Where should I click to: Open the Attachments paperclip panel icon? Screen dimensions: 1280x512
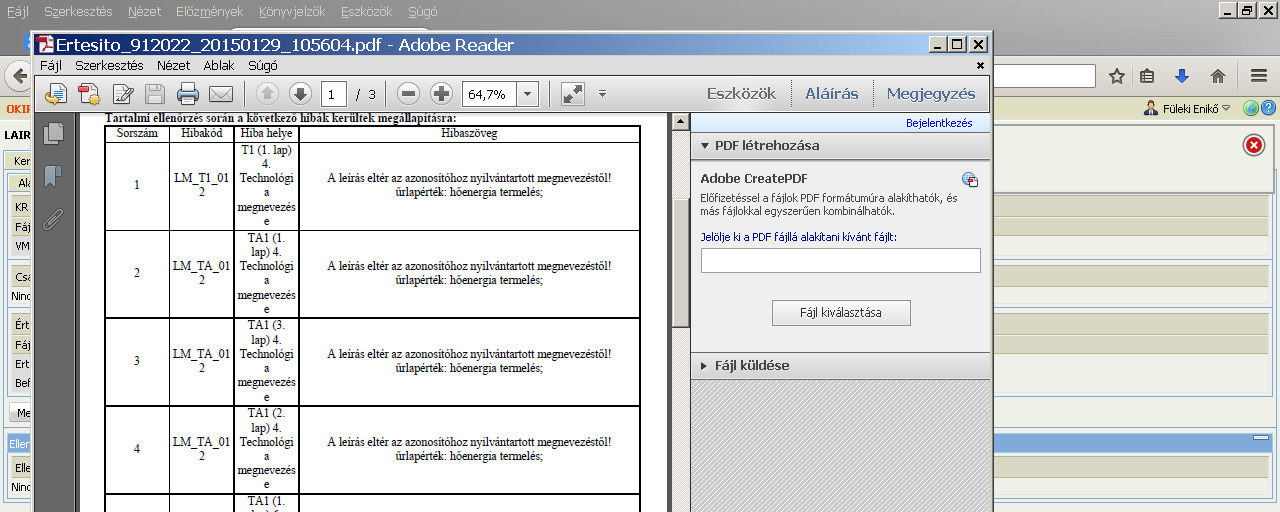click(x=53, y=219)
